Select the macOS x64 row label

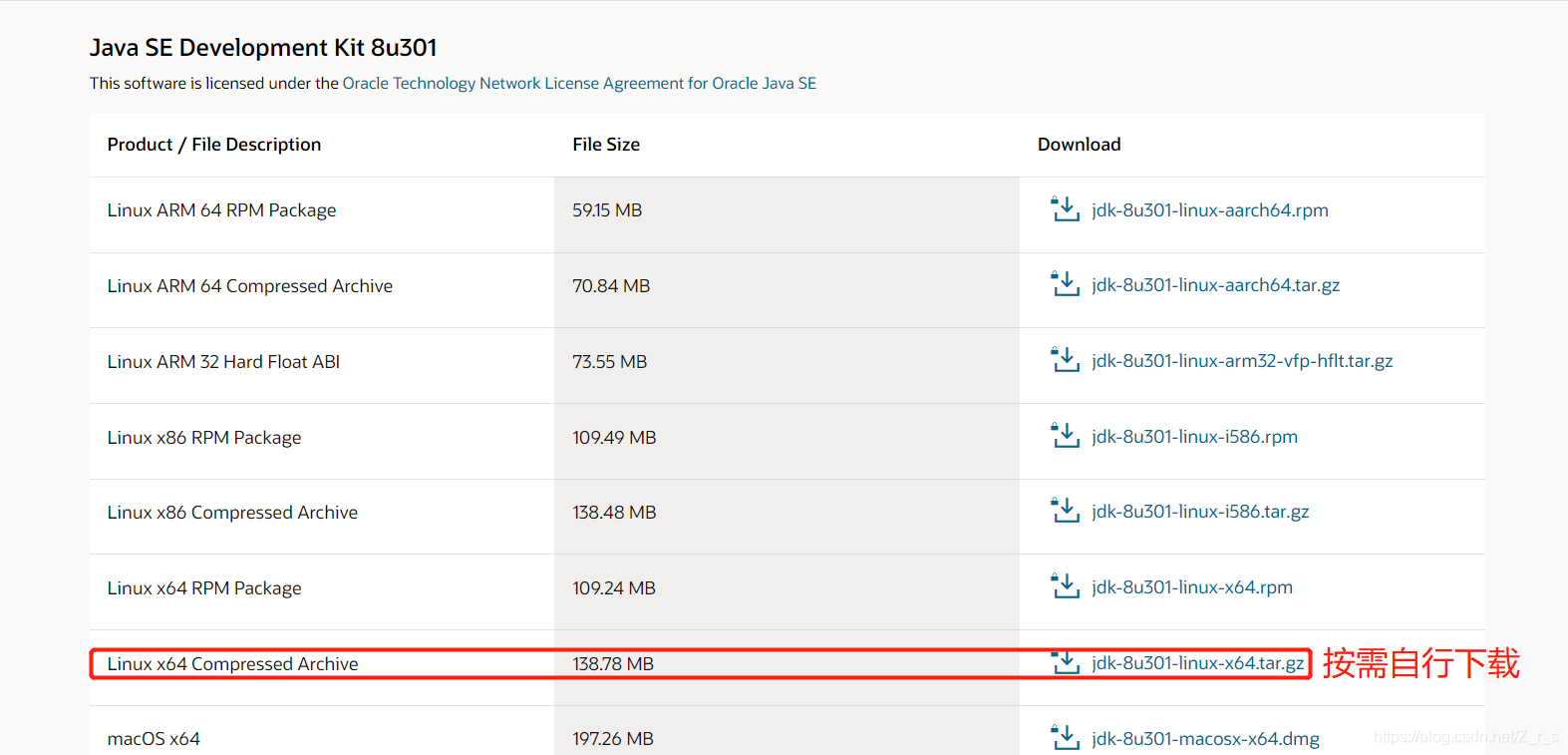click(154, 739)
